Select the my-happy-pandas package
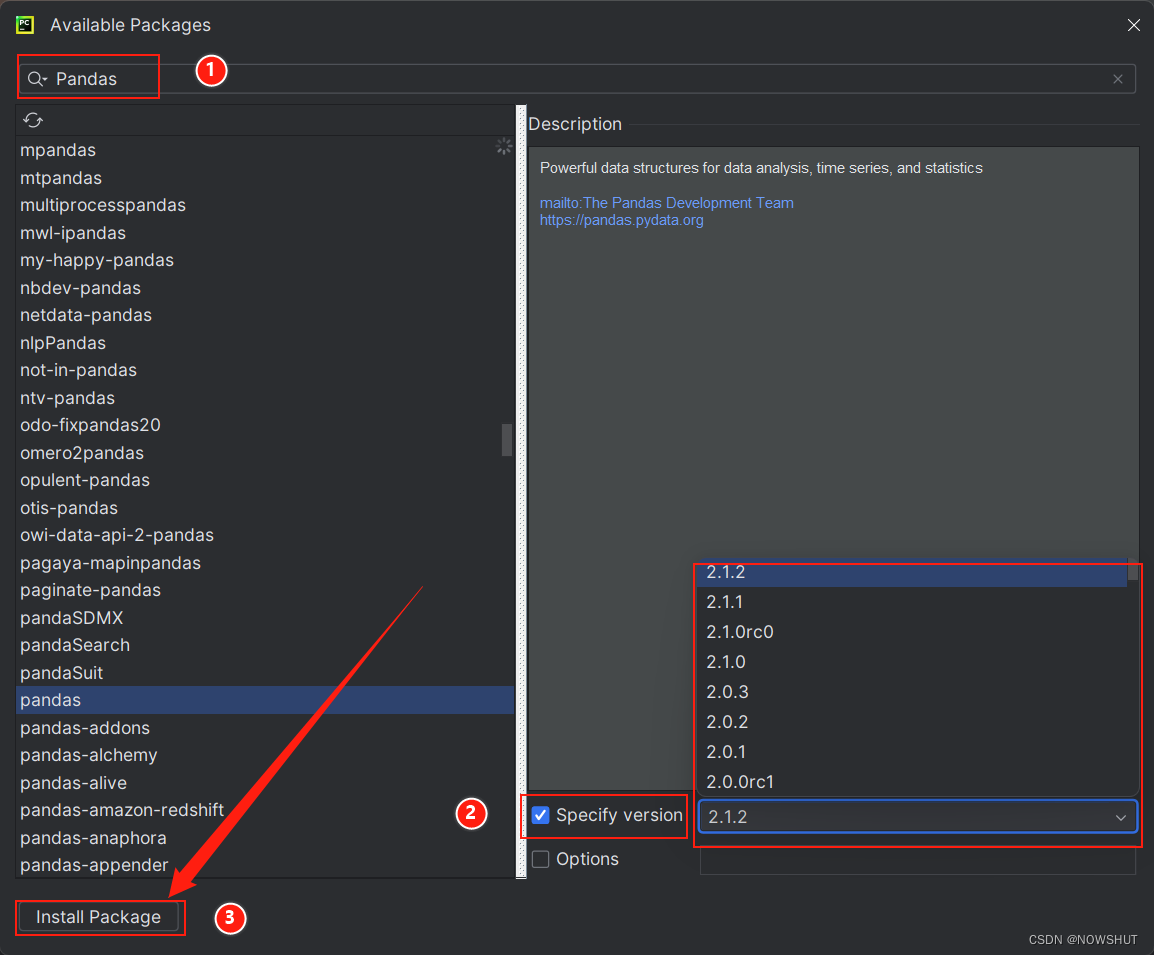Screen dimensions: 1154x955 (x=265, y=260)
